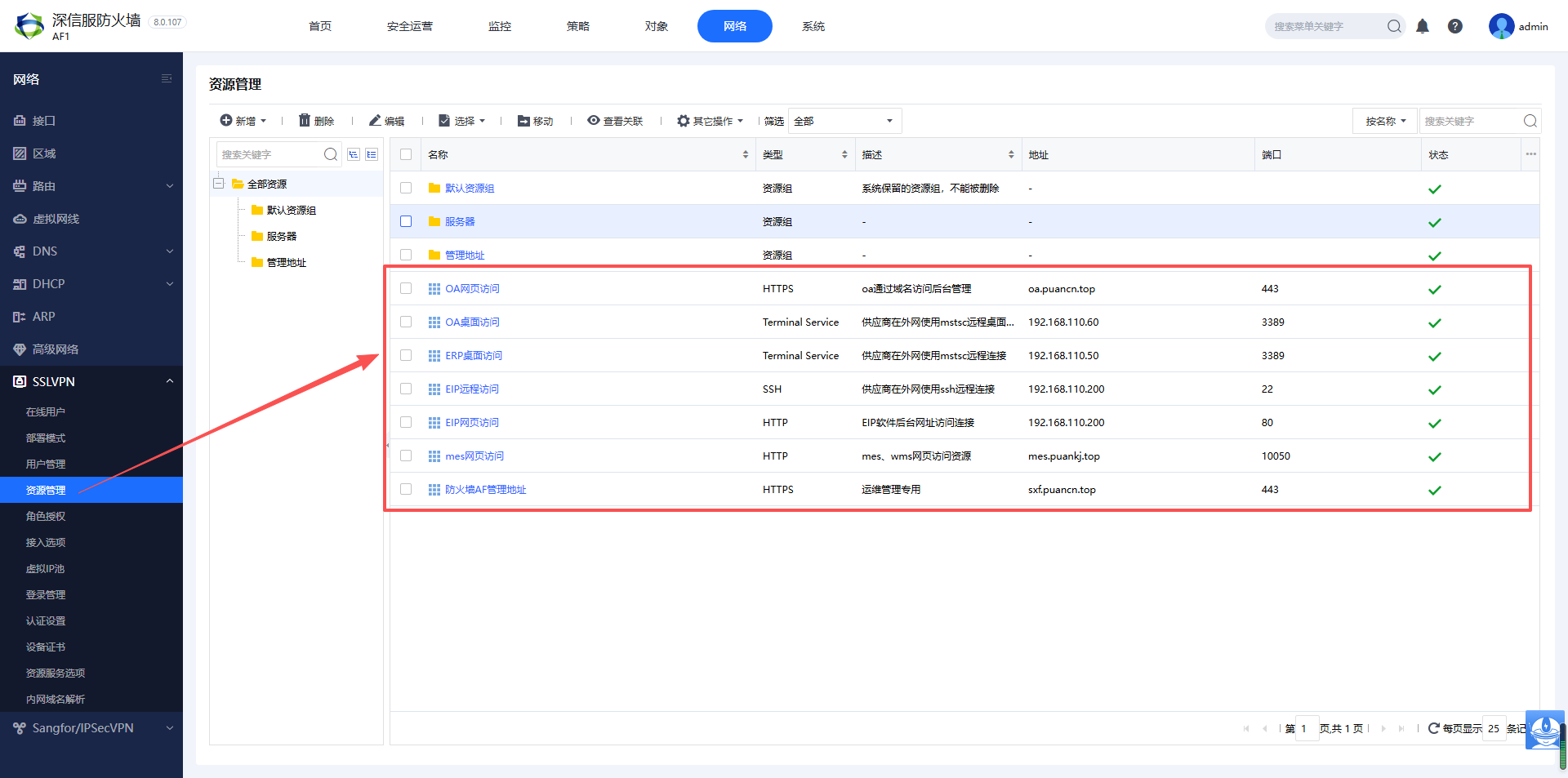Click the 移动 toolbar button
1568x778 pixels.
(x=535, y=121)
